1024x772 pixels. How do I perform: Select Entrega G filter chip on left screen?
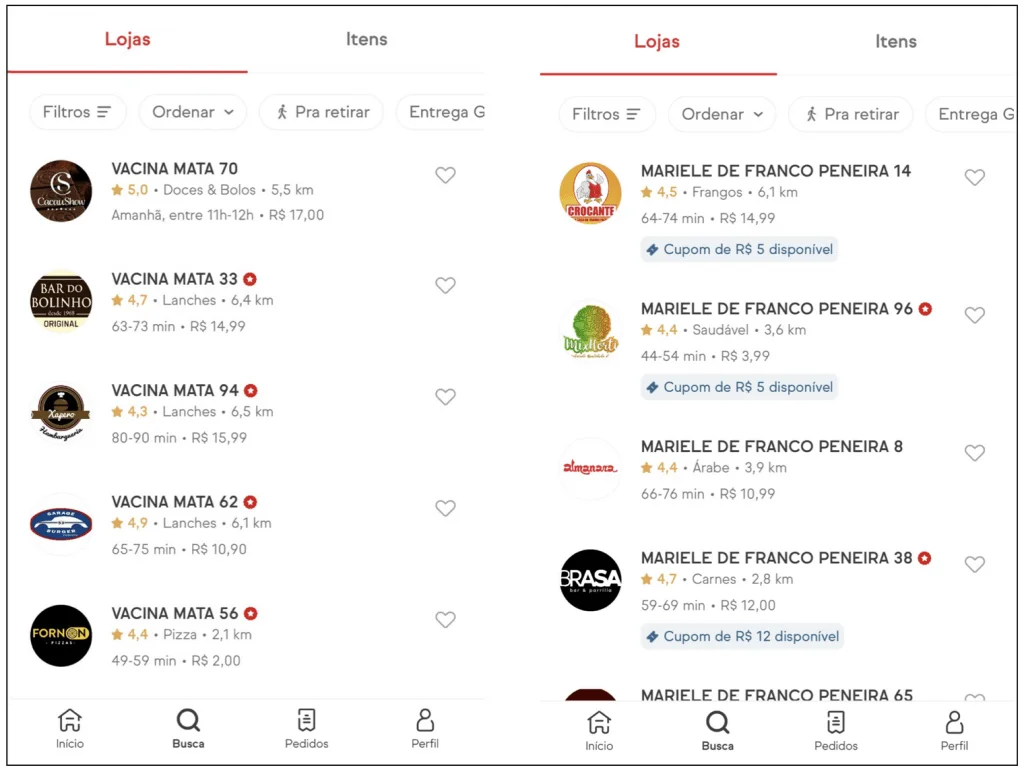click(x=441, y=112)
